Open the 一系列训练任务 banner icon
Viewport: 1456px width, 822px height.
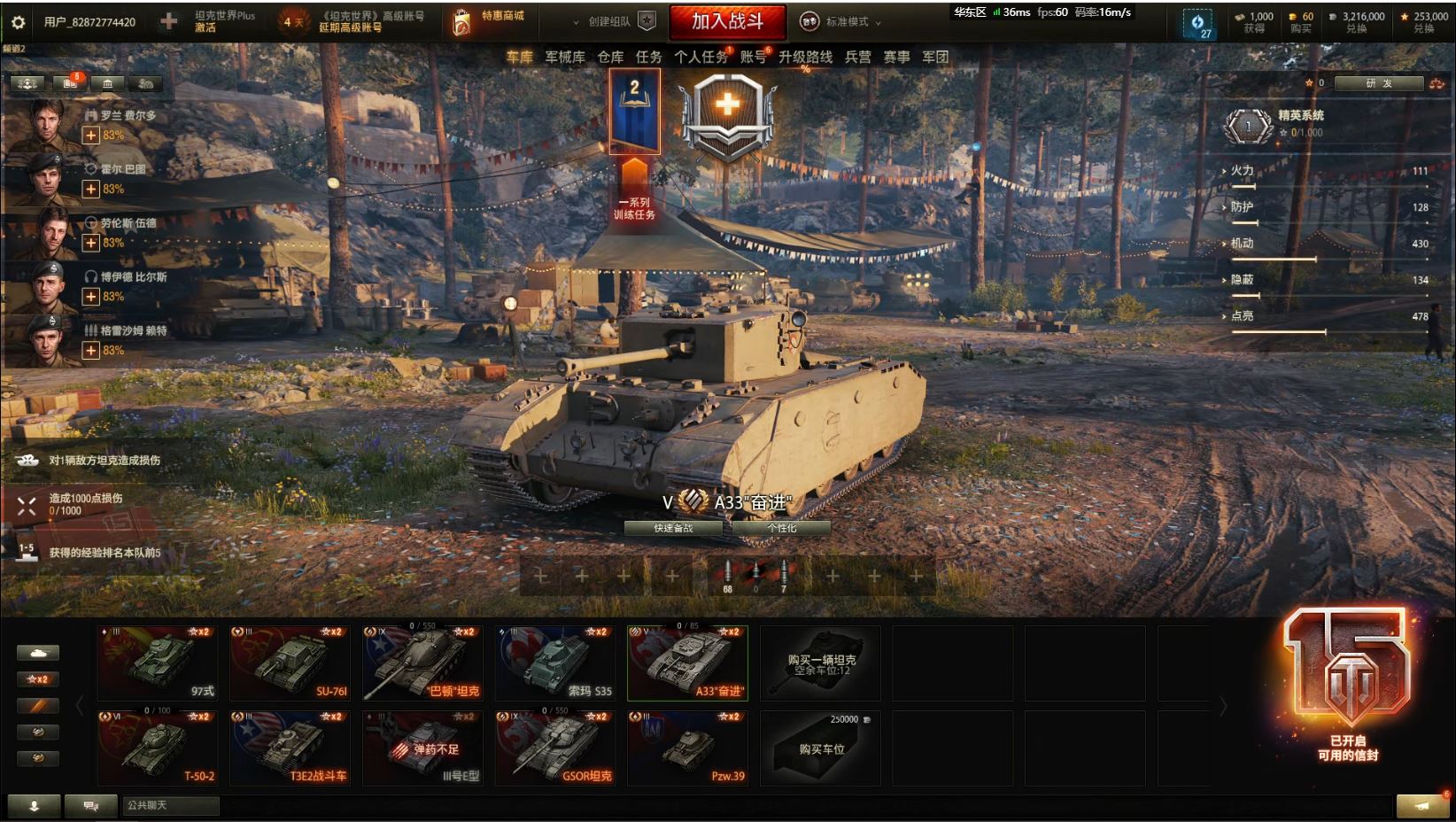(634, 146)
